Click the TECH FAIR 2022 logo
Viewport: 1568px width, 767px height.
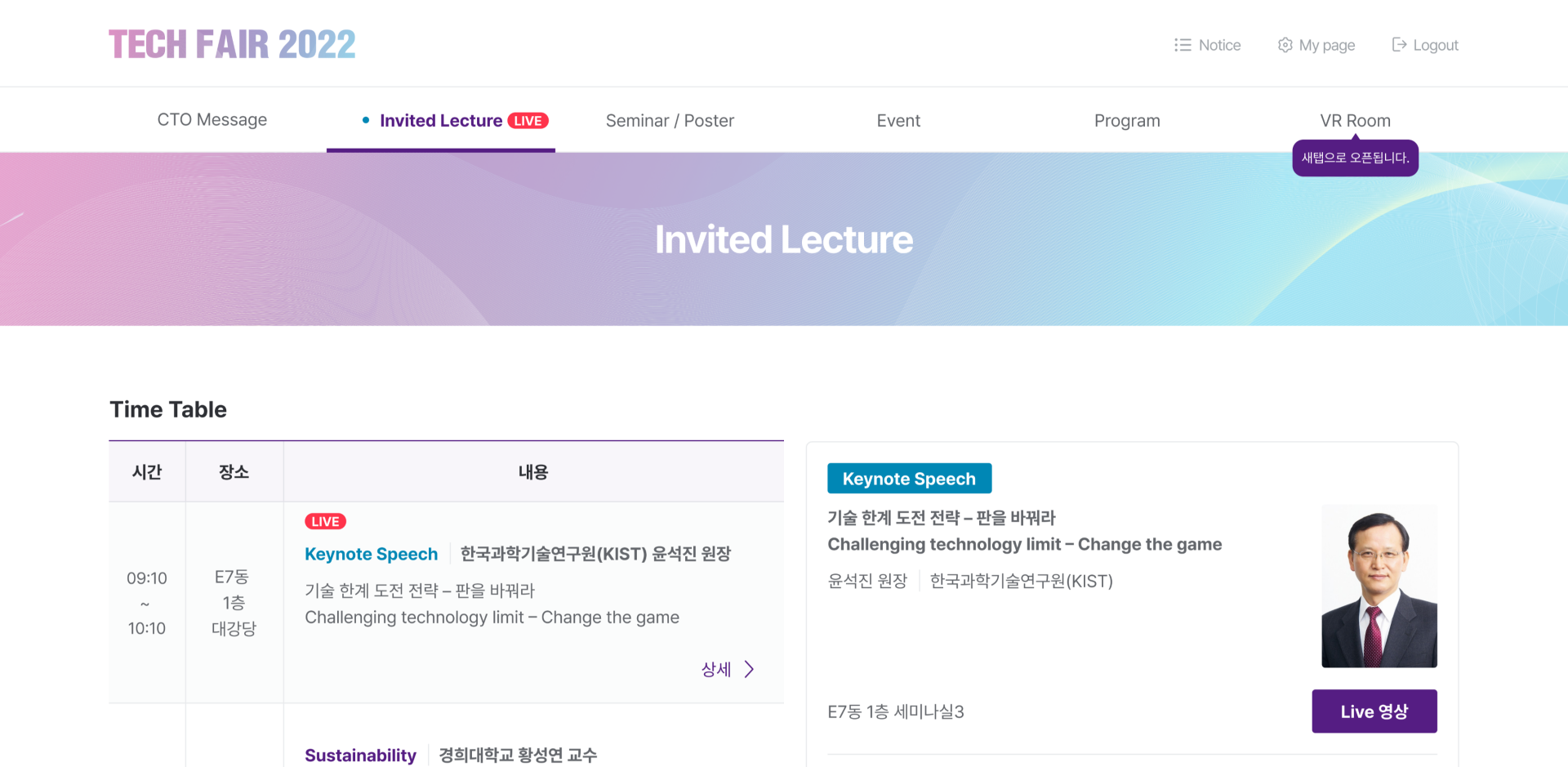(x=233, y=44)
